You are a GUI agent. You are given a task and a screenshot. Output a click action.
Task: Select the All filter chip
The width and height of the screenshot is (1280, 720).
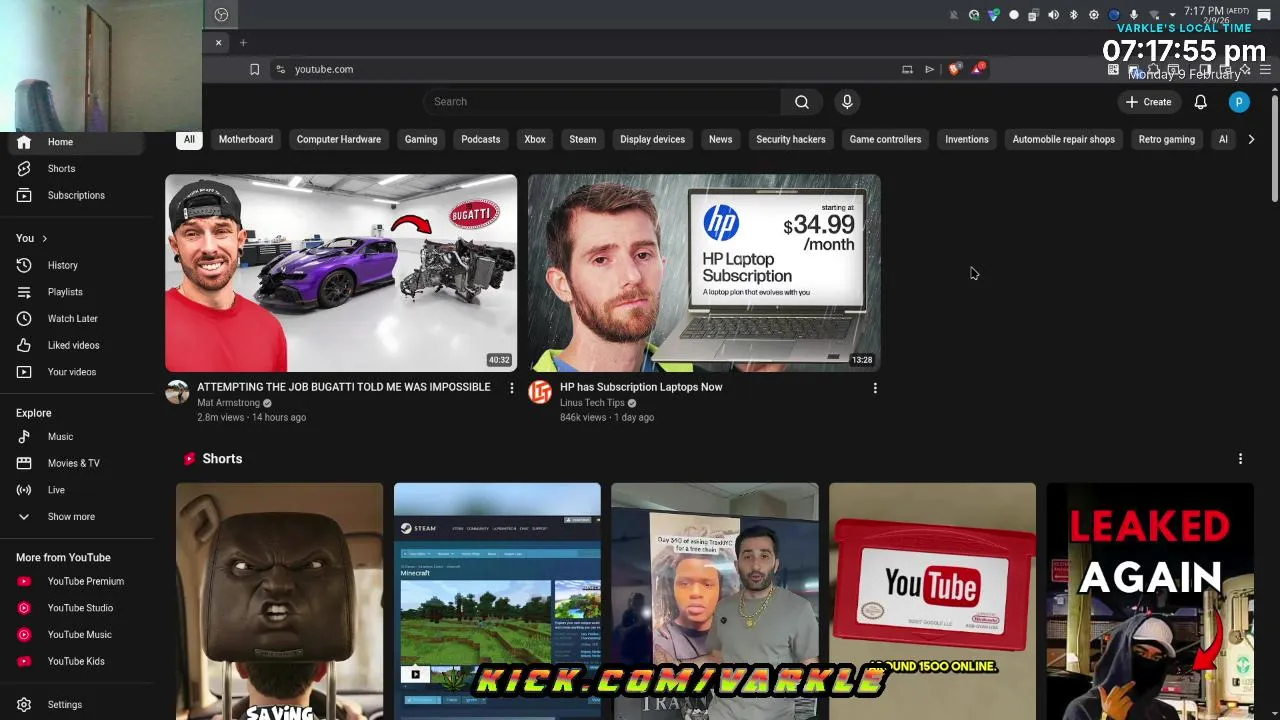point(189,139)
